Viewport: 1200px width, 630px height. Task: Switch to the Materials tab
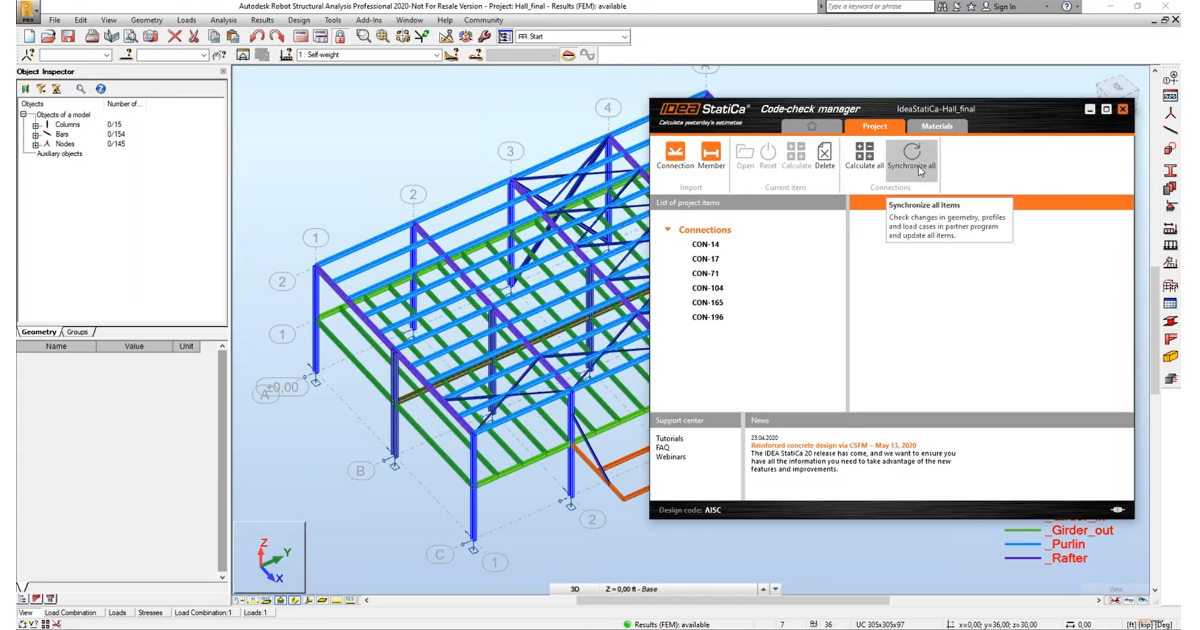(x=936, y=126)
